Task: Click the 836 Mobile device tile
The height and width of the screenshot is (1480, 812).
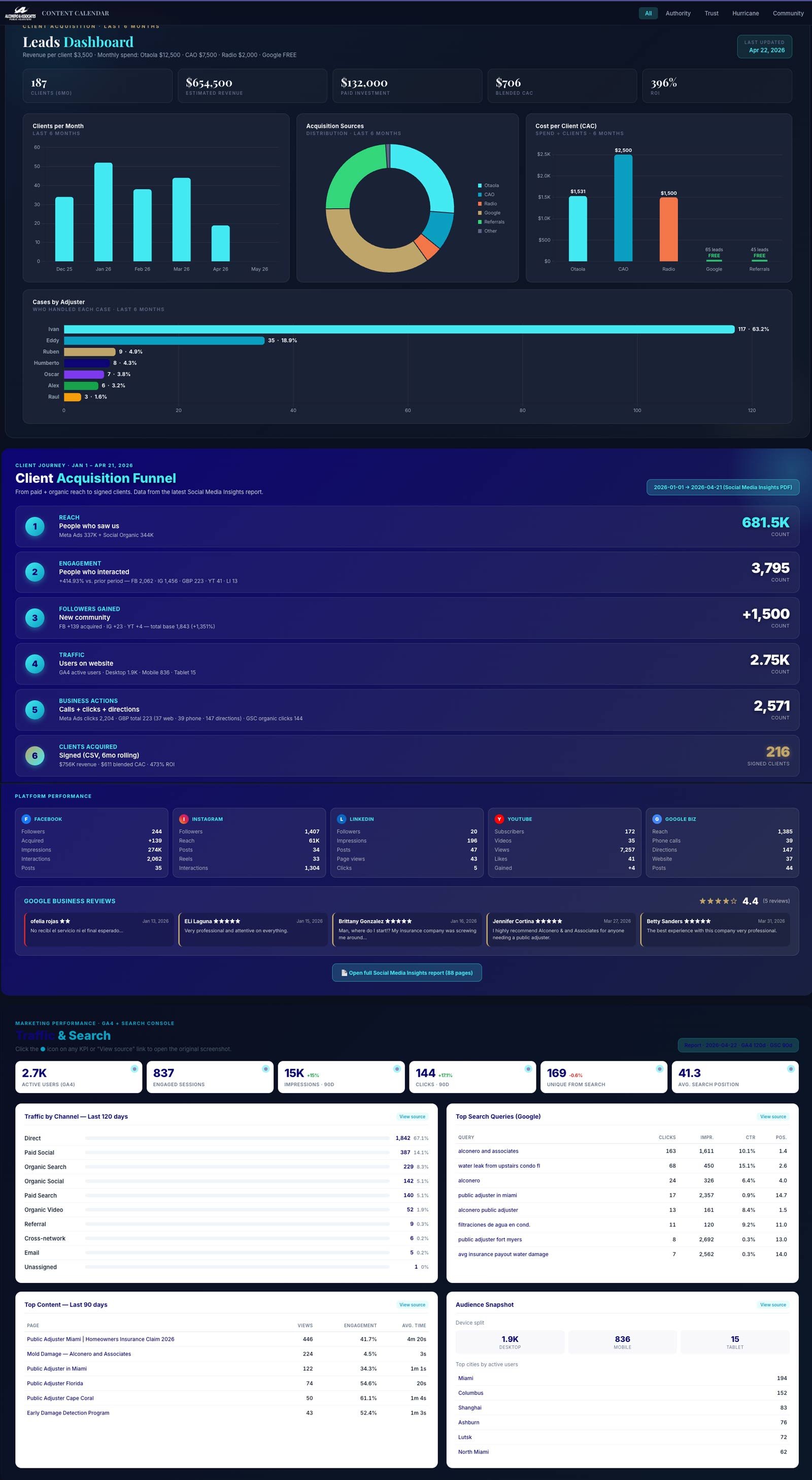Action: pos(623,1342)
